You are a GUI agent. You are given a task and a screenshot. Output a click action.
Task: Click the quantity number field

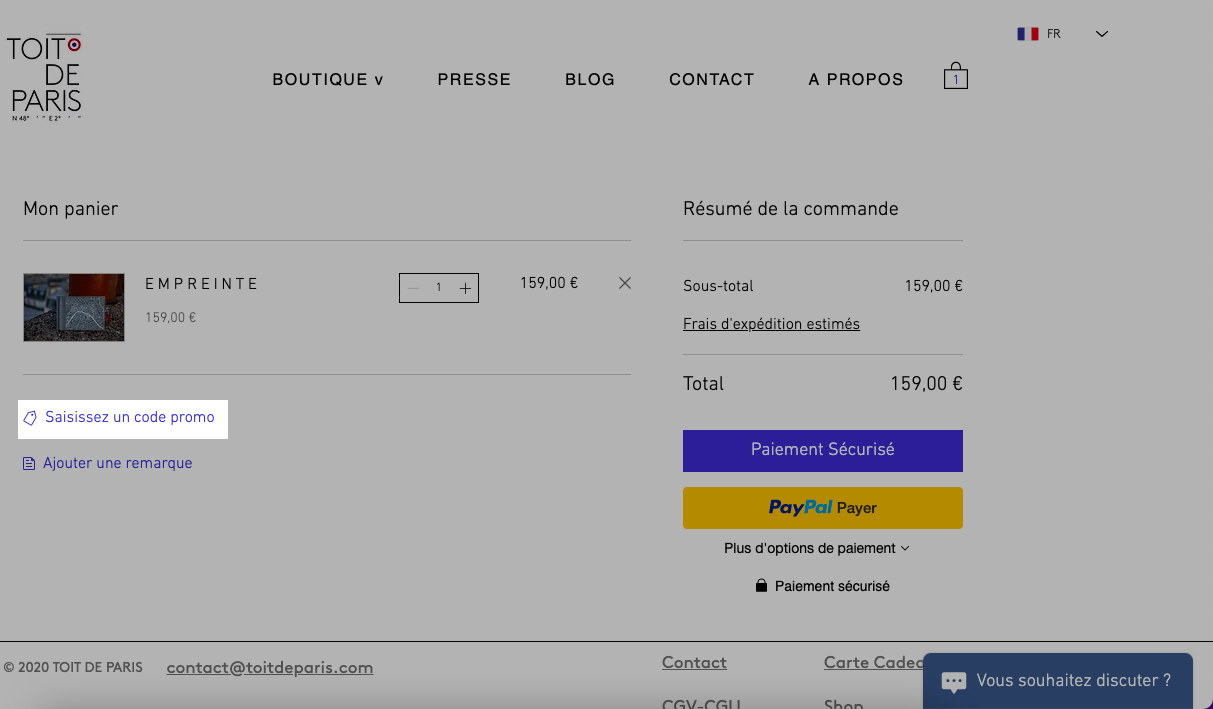pos(438,288)
